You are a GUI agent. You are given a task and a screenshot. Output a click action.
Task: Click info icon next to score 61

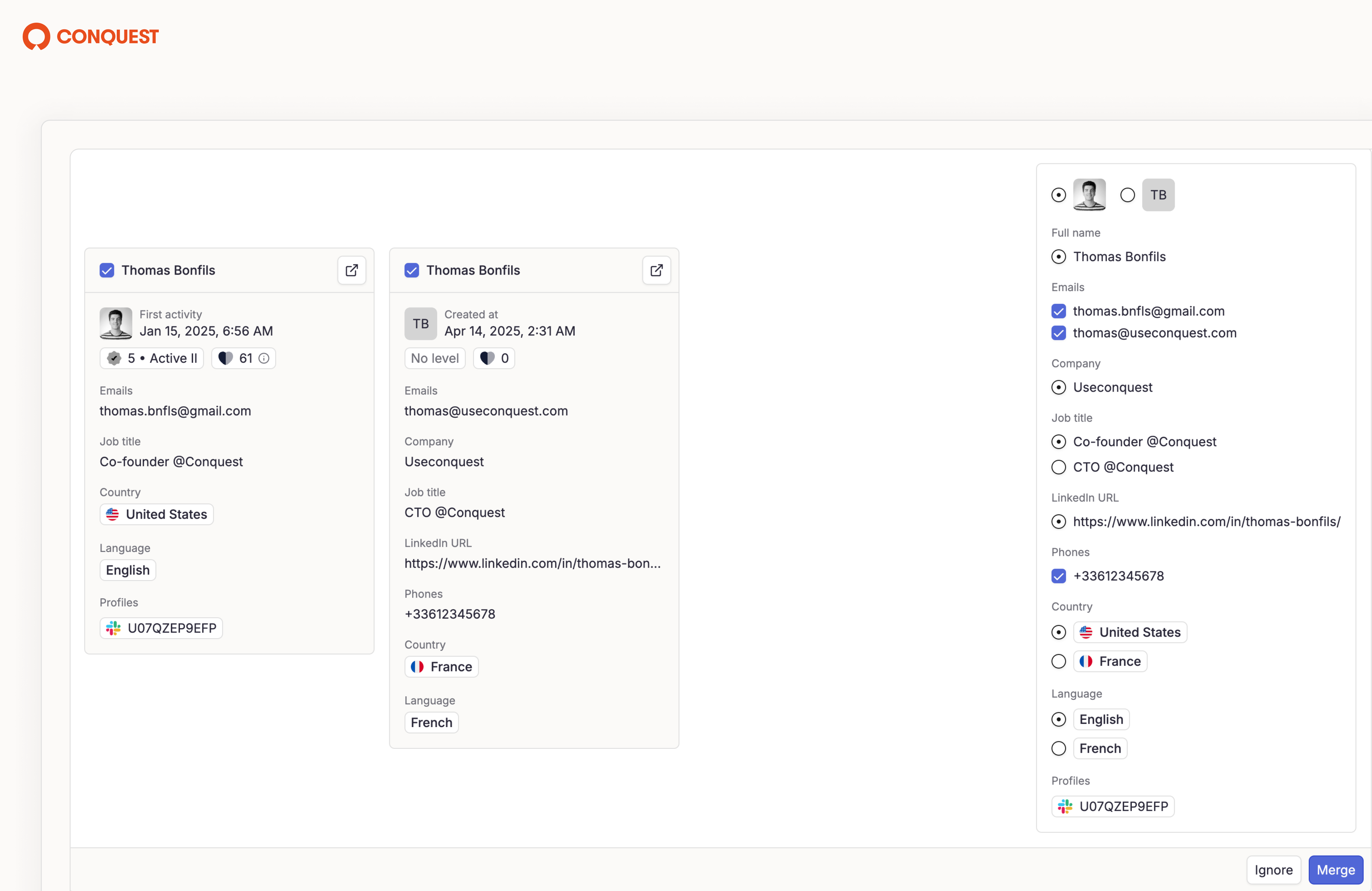264,358
